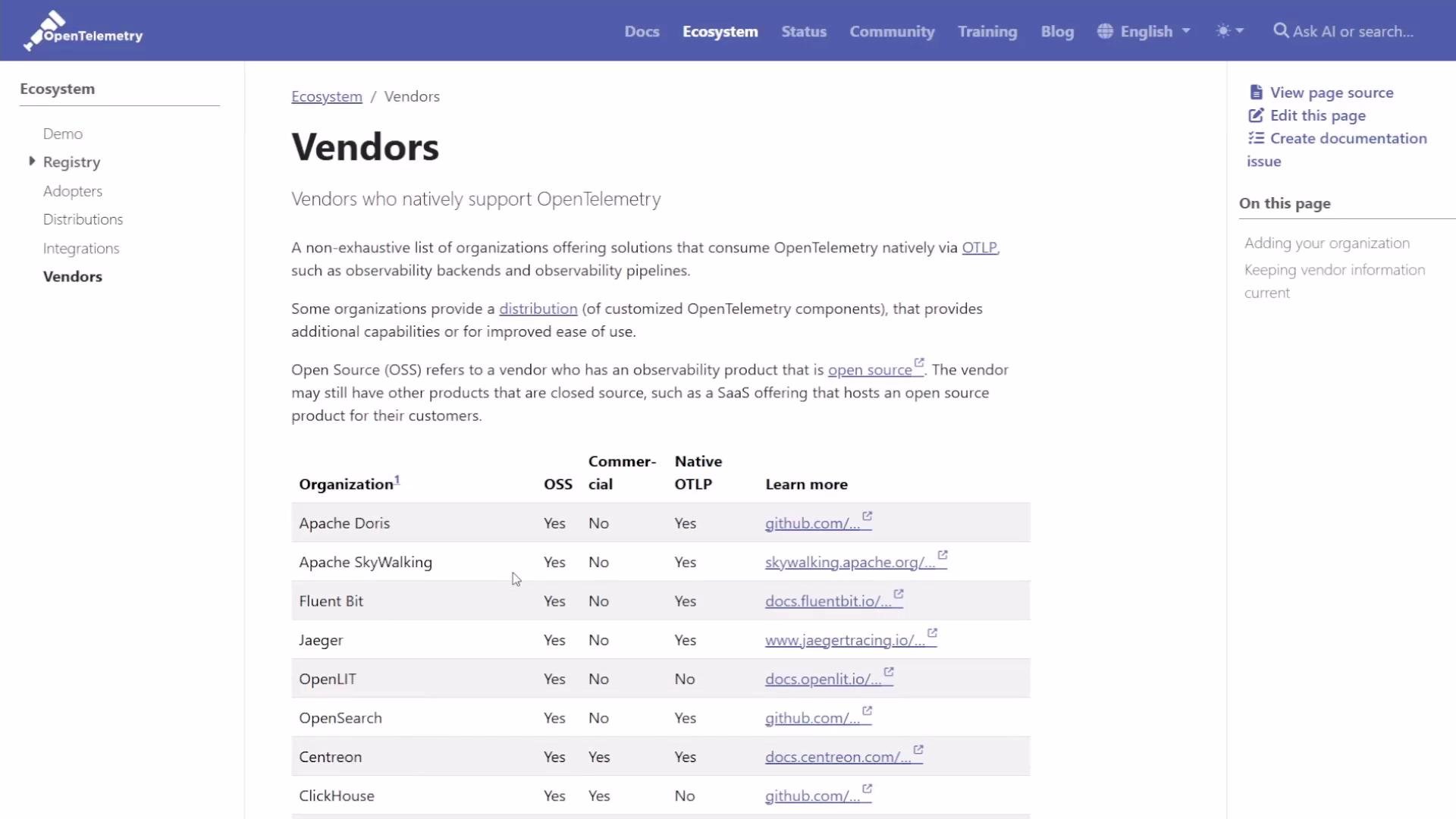Open Adopters in the sidebar

[73, 191]
